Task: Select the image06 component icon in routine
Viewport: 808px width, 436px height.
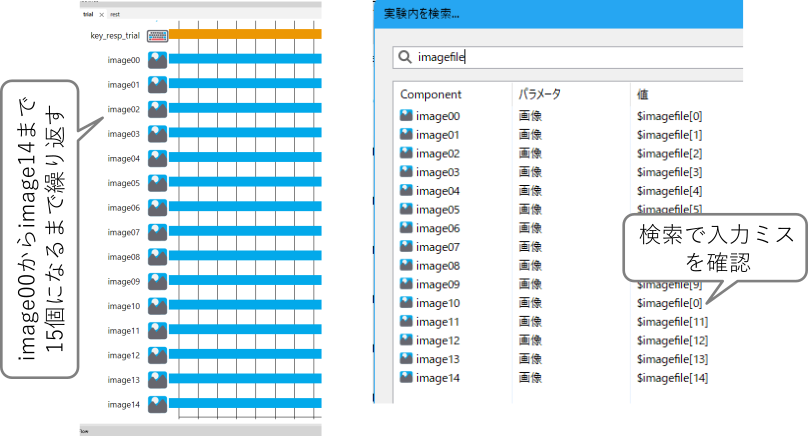Action: [157, 208]
